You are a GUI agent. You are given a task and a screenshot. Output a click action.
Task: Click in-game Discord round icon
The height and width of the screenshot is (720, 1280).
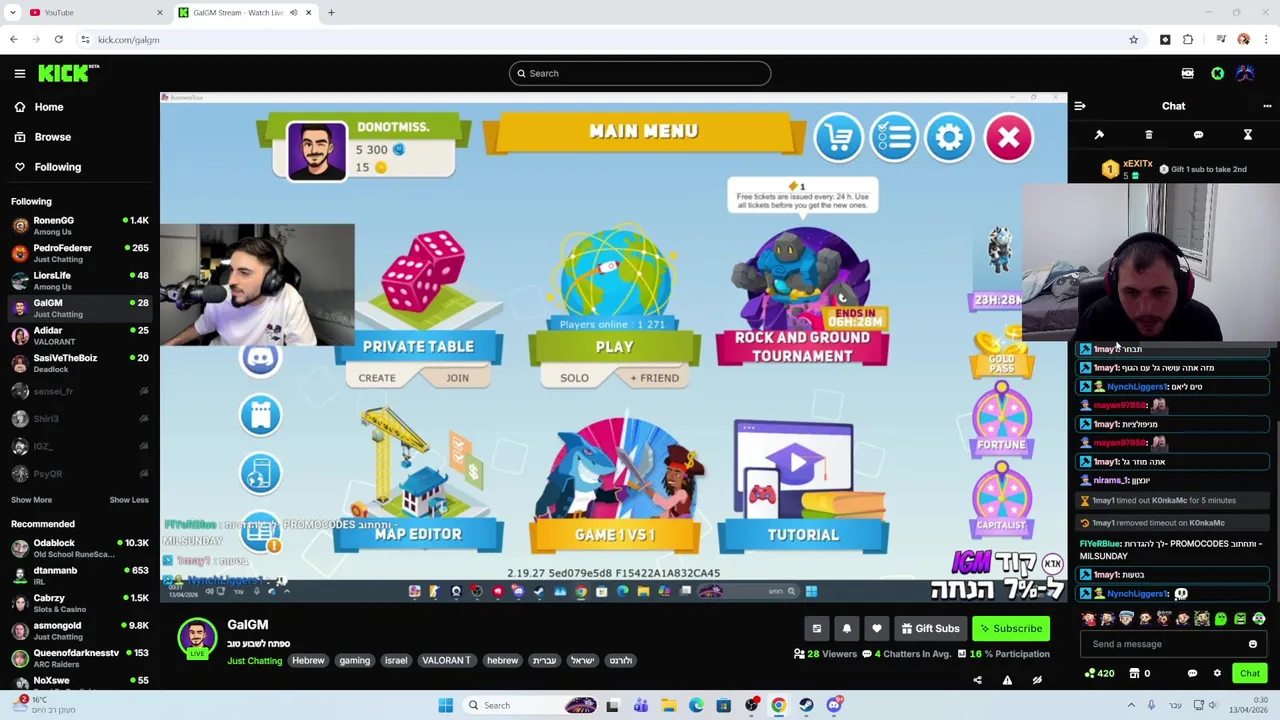point(261,358)
